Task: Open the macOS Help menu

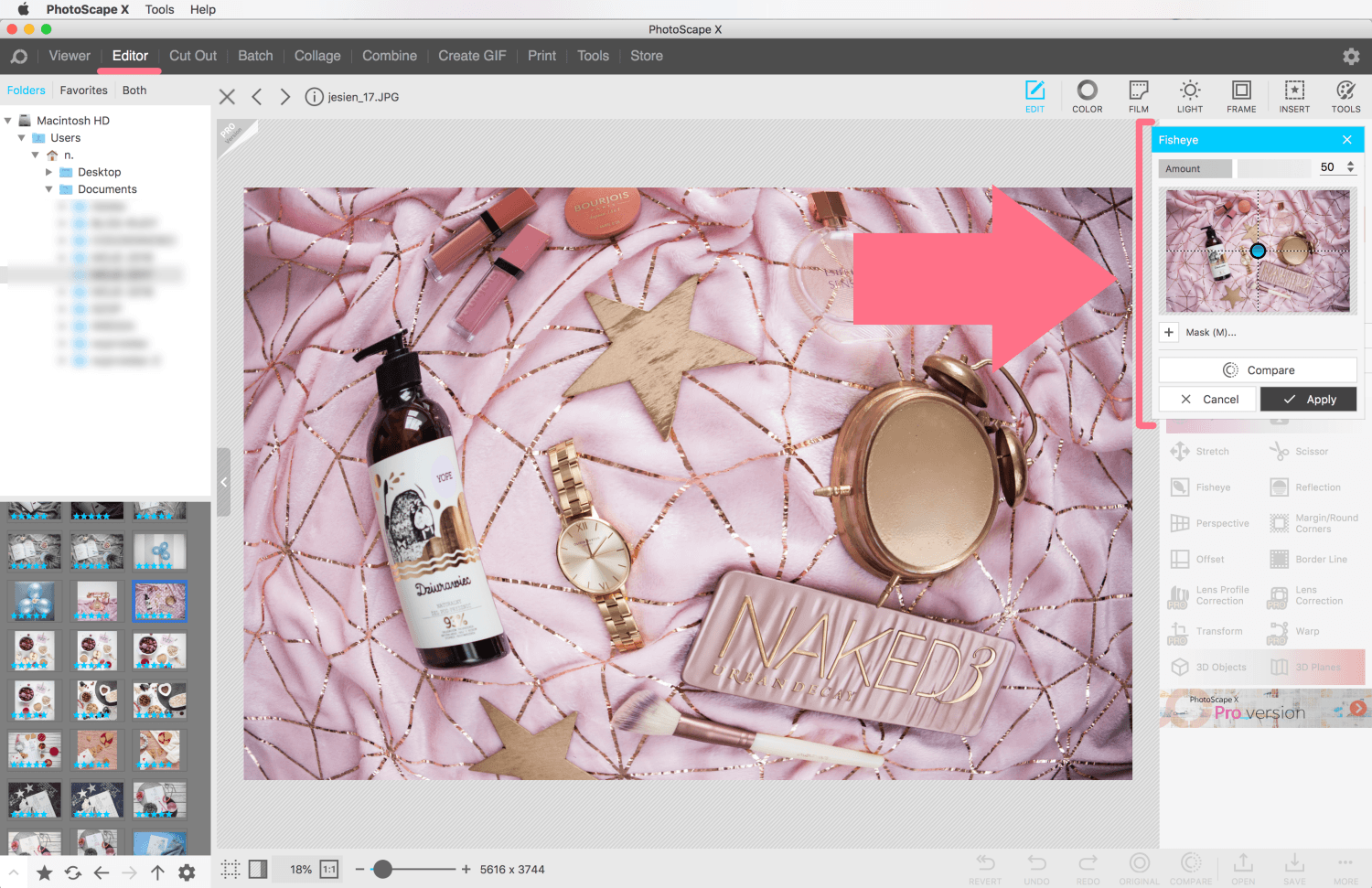Action: pyautogui.click(x=203, y=9)
